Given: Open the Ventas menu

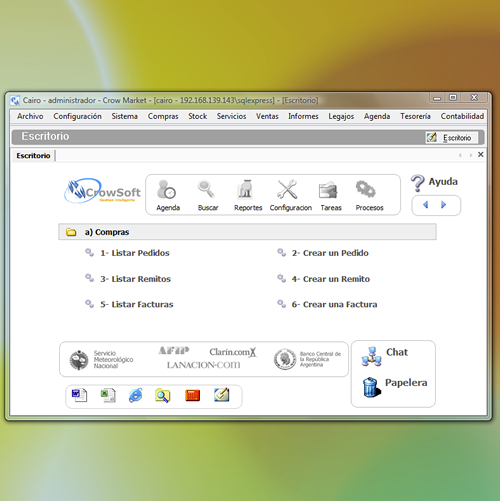Looking at the screenshot, I should pyautogui.click(x=267, y=116).
